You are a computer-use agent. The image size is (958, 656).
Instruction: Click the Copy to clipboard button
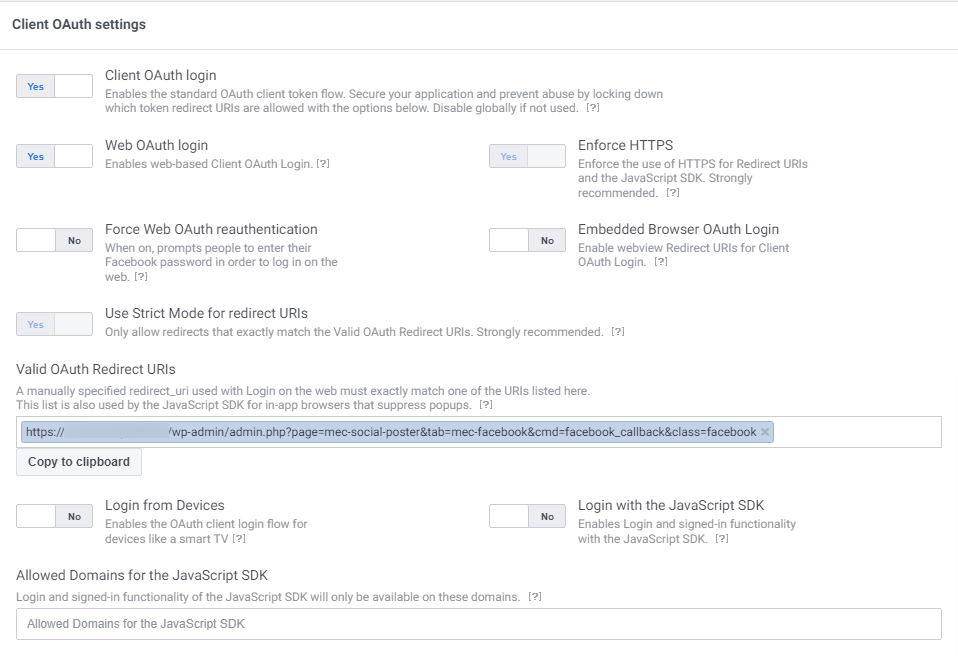pos(78,462)
